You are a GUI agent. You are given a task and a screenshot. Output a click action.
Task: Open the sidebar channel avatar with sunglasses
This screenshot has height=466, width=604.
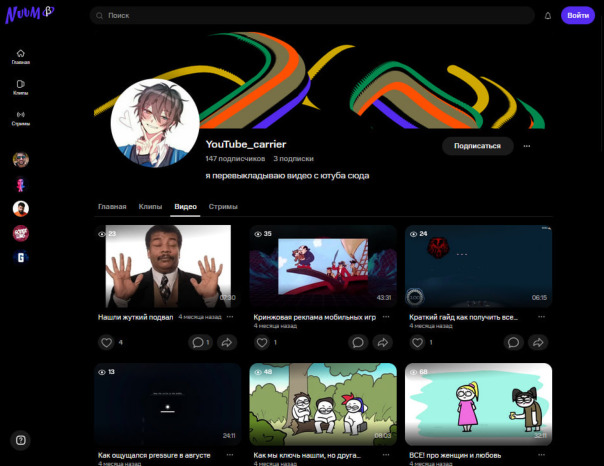pos(21,159)
